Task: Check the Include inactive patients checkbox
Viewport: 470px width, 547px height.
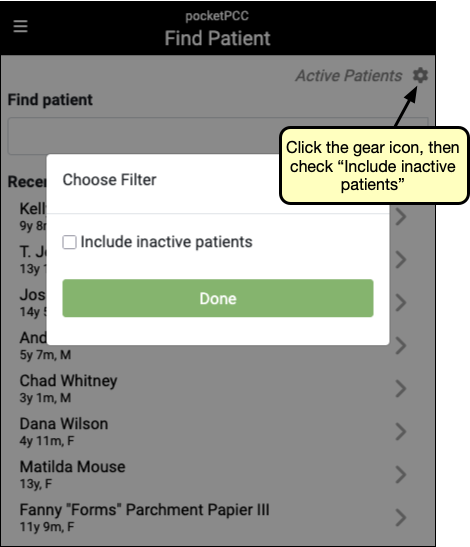Action: [69, 242]
